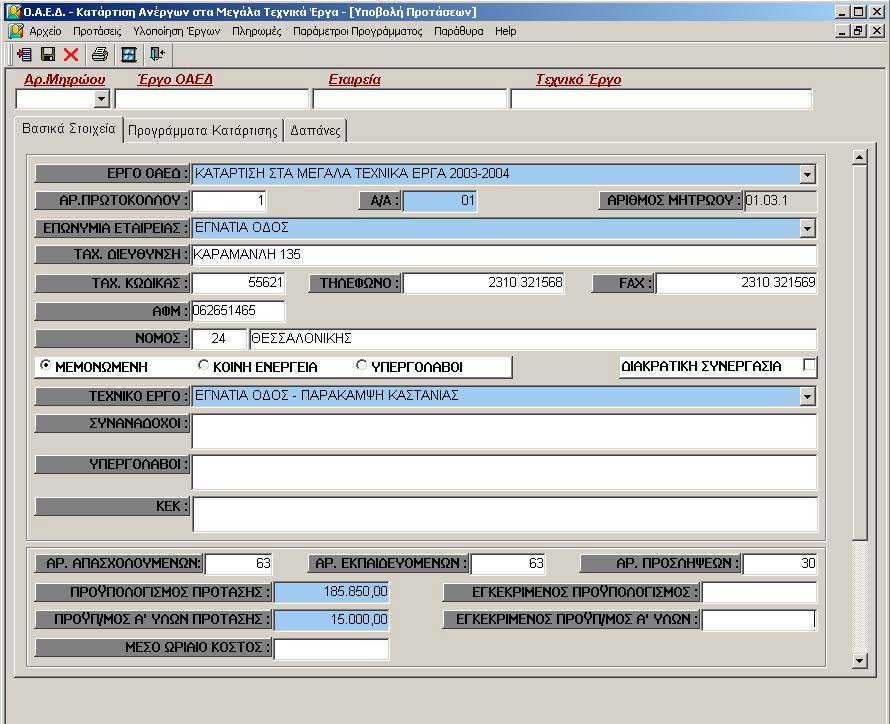Click the ΝΟΜΟΣ code field 24
Screen dimensions: 890x724
click(x=219, y=339)
